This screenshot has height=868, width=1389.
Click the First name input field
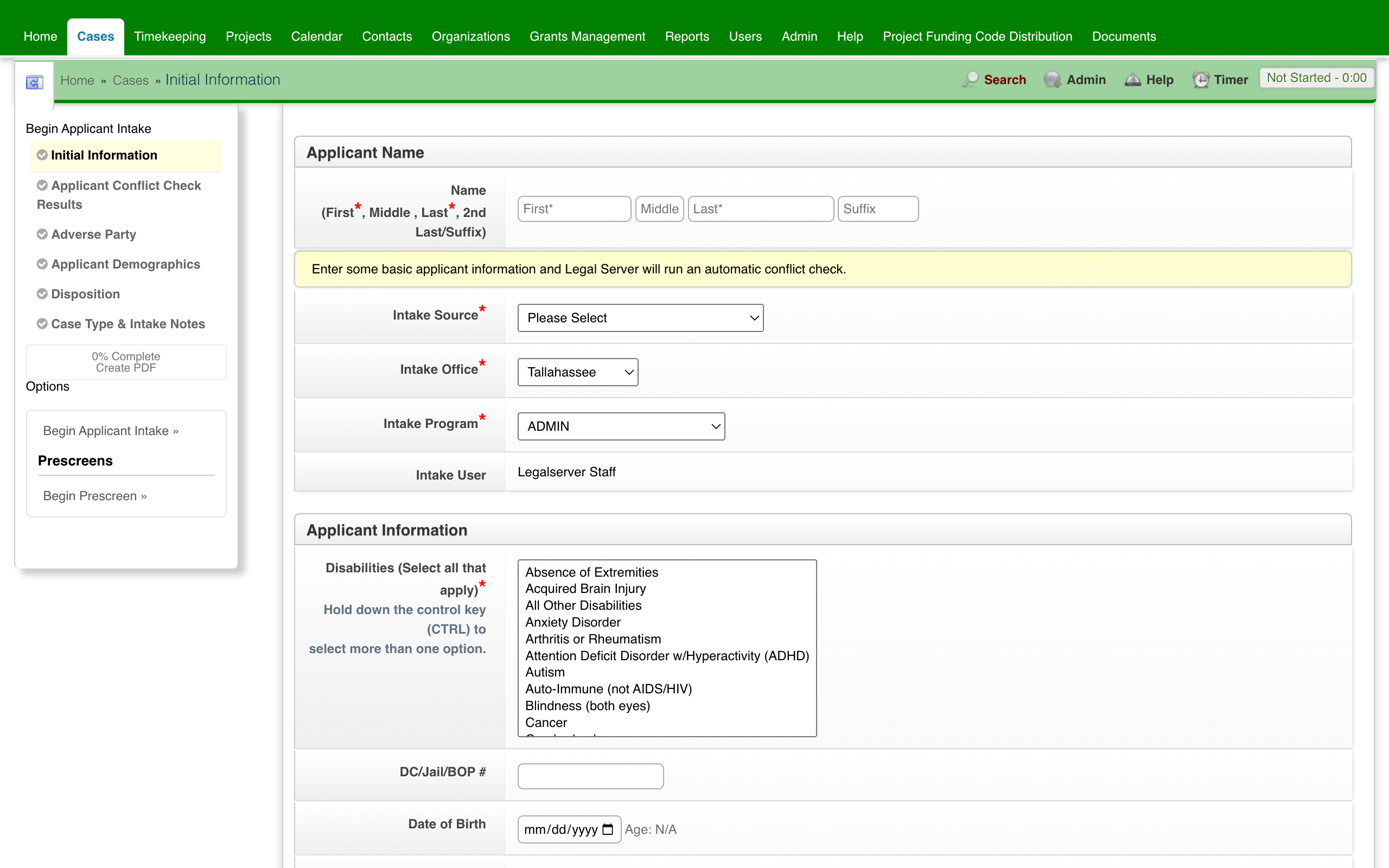click(574, 208)
